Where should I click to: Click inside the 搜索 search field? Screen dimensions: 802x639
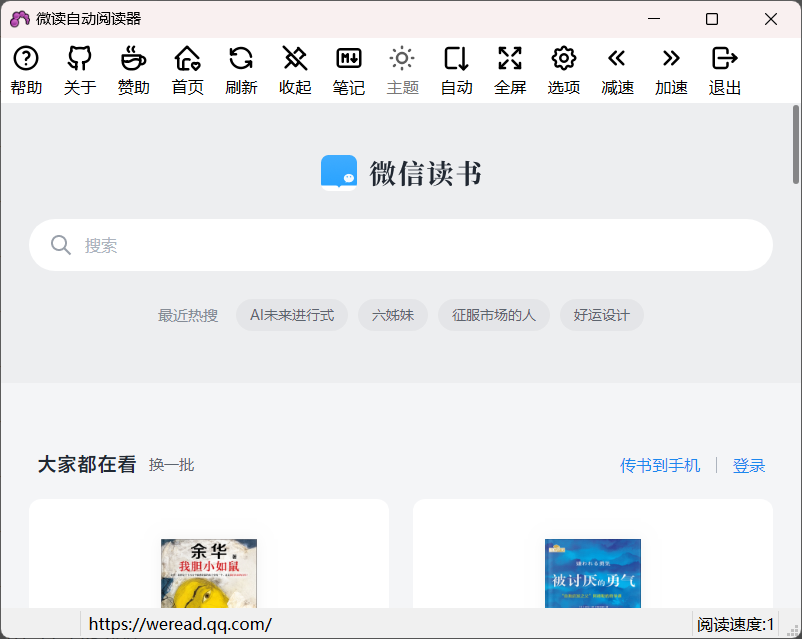[400, 244]
